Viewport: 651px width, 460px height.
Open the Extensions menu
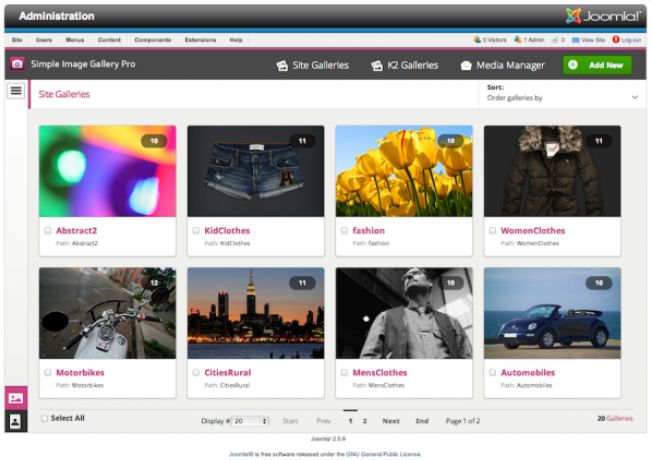(x=200, y=40)
